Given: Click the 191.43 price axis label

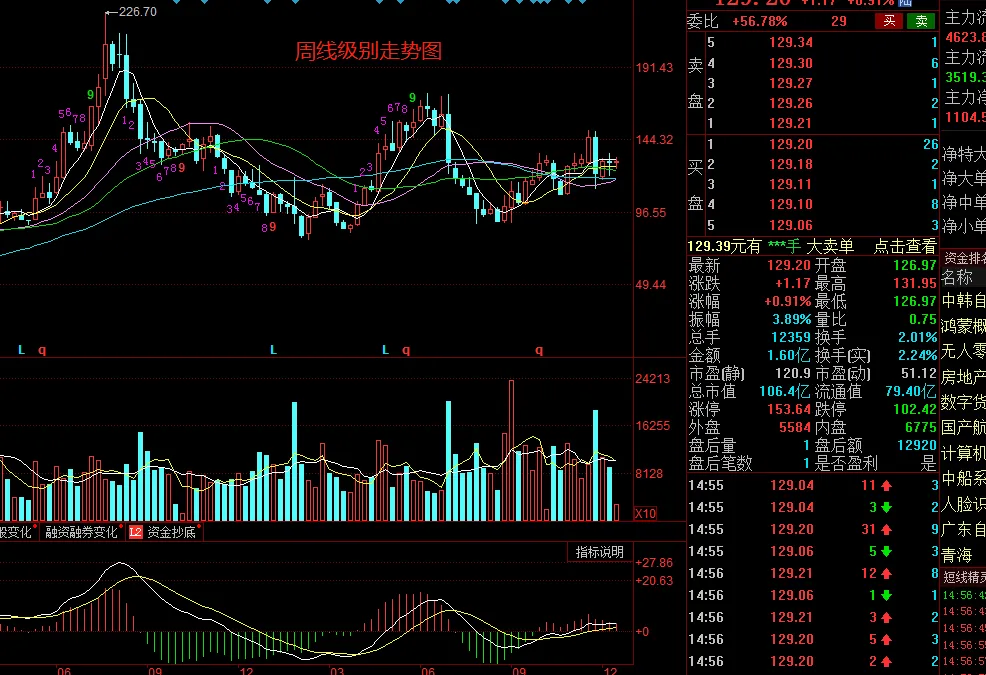Looking at the screenshot, I should tap(654, 67).
